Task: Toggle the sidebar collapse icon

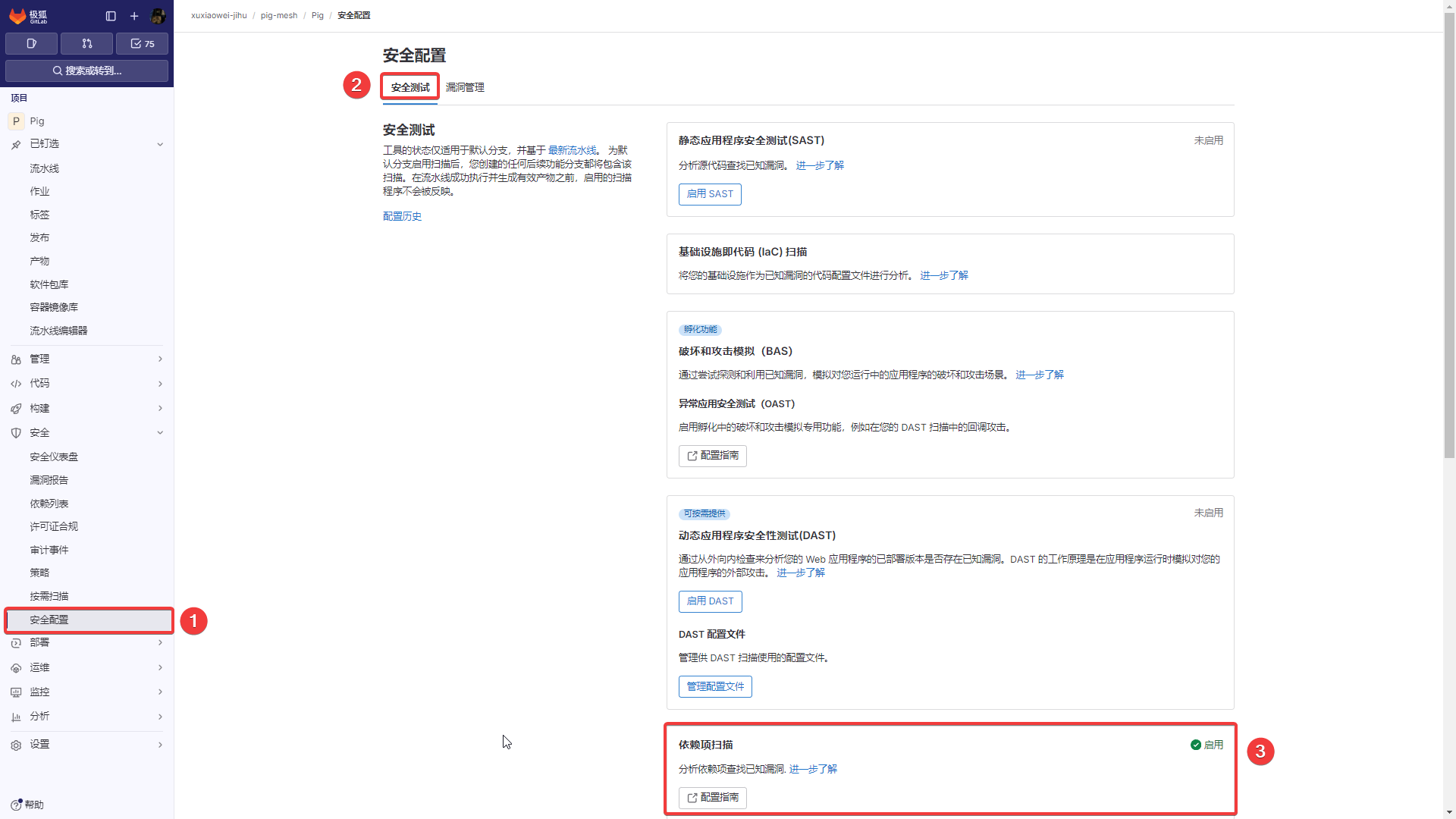Action: [x=111, y=16]
